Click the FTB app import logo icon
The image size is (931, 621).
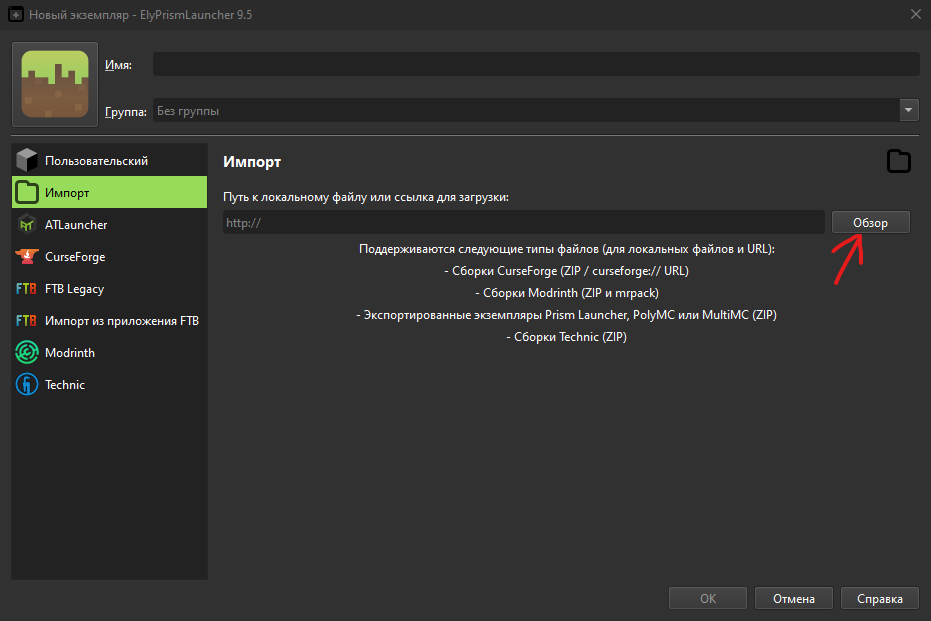pyautogui.click(x=26, y=321)
